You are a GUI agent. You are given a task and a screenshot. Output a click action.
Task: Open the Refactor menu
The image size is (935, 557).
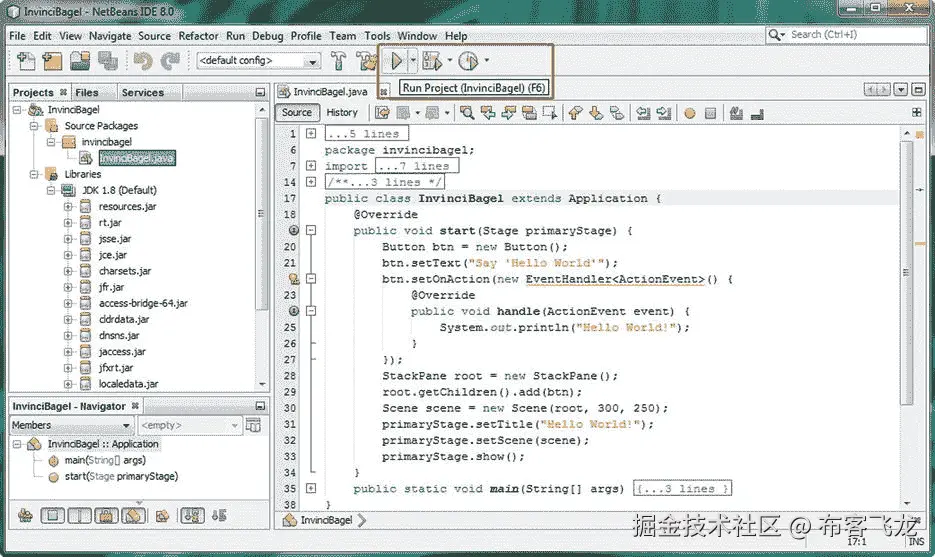pyautogui.click(x=199, y=36)
